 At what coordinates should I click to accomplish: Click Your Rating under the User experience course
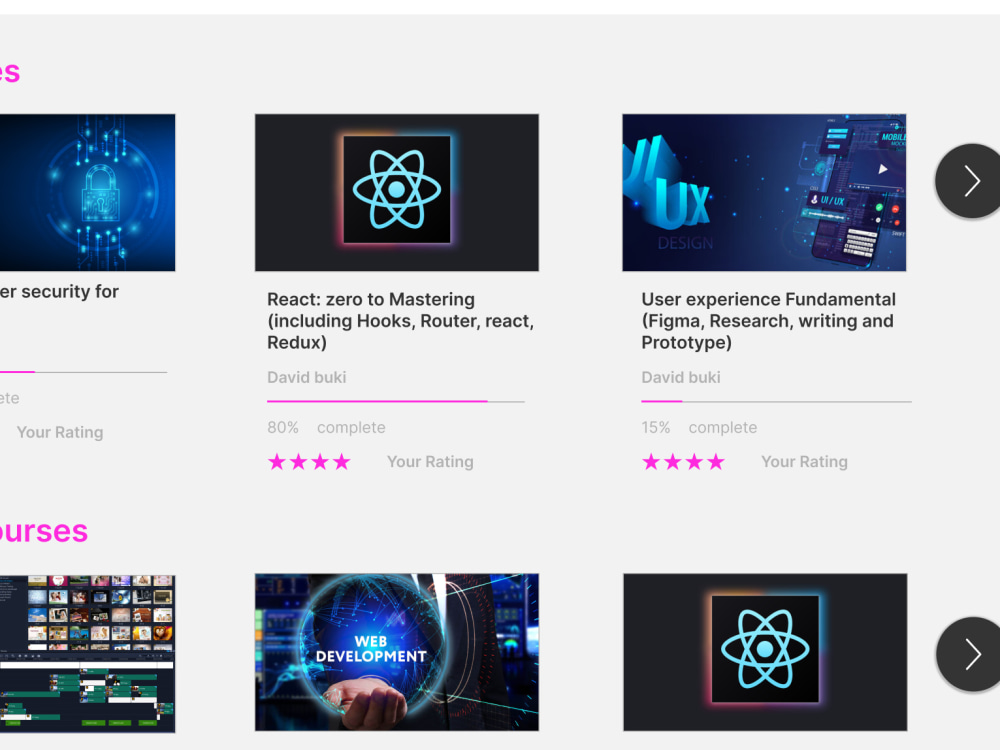click(x=804, y=462)
